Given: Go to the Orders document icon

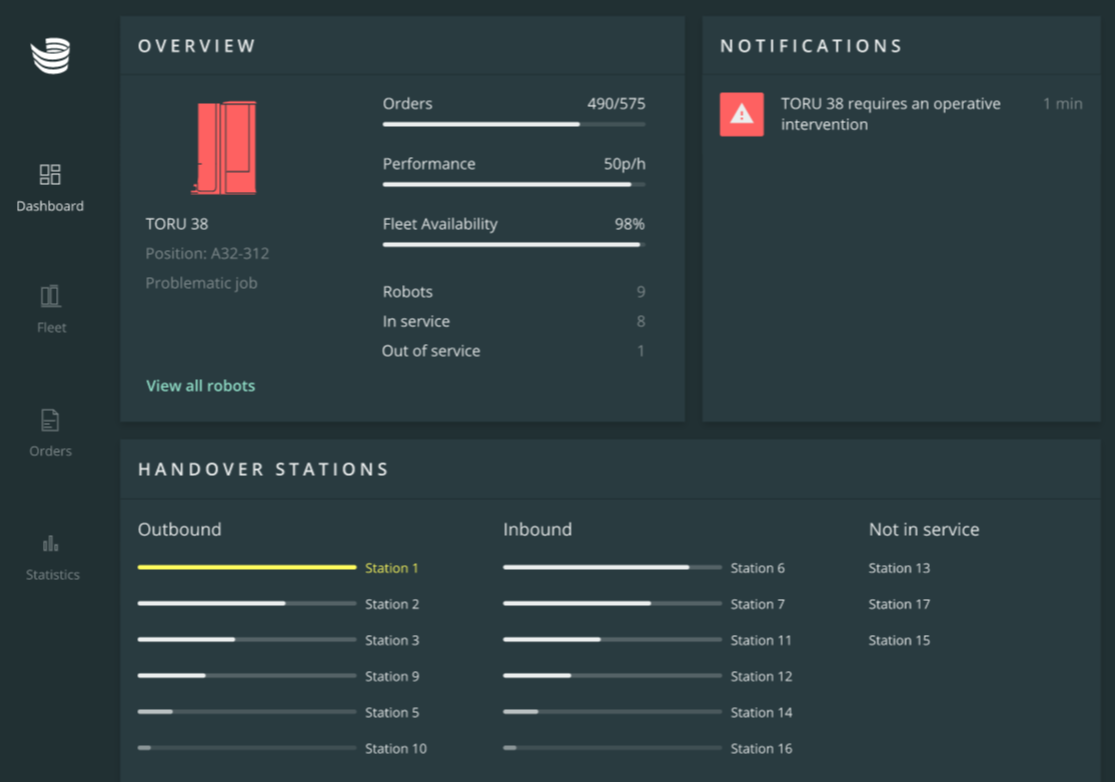Looking at the screenshot, I should click(50, 420).
